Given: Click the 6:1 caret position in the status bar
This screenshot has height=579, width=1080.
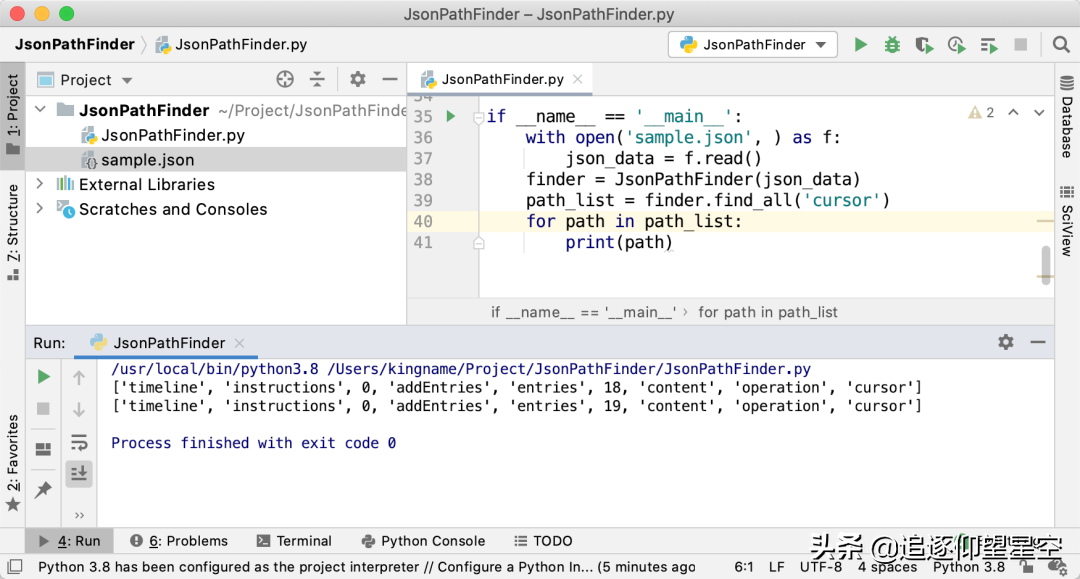Looking at the screenshot, I should (x=743, y=567).
